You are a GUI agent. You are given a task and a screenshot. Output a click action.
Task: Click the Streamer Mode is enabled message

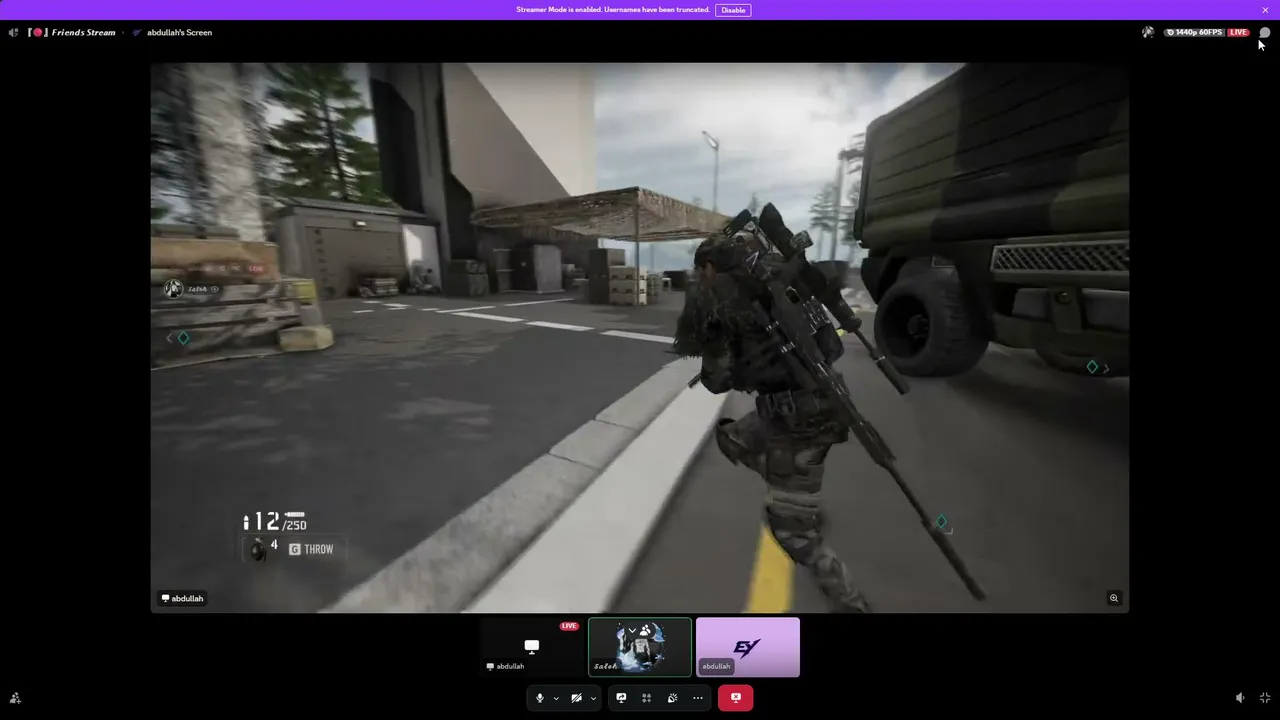(613, 10)
